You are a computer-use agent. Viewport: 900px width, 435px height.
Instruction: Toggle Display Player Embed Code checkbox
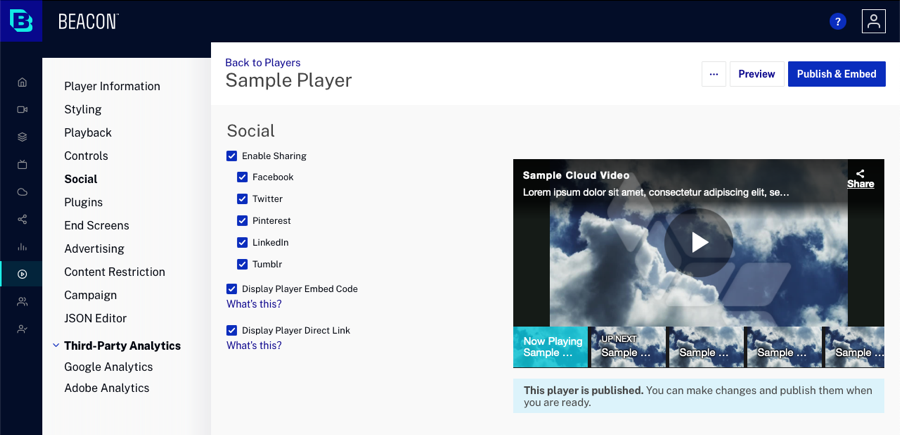click(232, 289)
